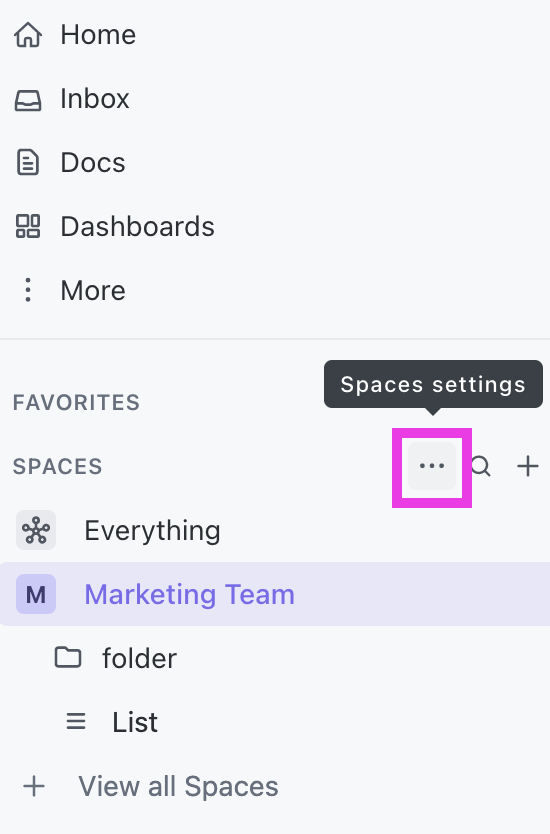Image resolution: width=550 pixels, height=834 pixels.
Task: Expand the More vertical dots menu
Action: coord(28,290)
